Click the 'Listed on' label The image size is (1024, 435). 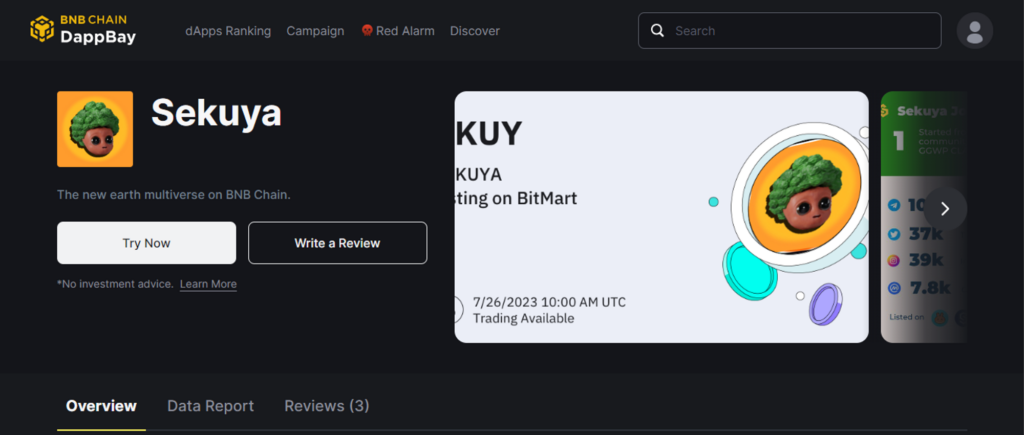[906, 317]
